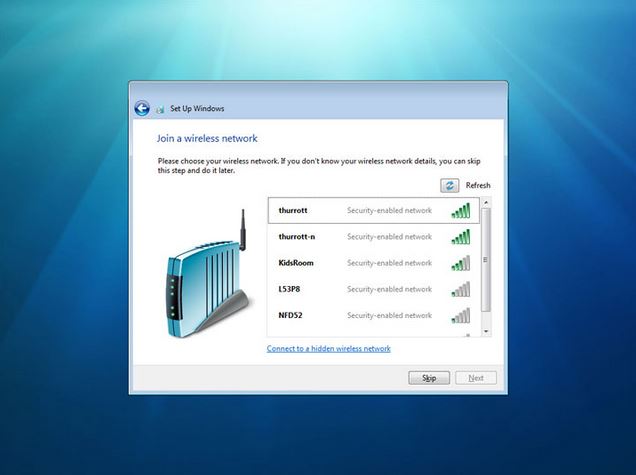Open Connect to a hidden wireless network
Image resolution: width=636 pixels, height=475 pixels.
[x=328, y=348]
